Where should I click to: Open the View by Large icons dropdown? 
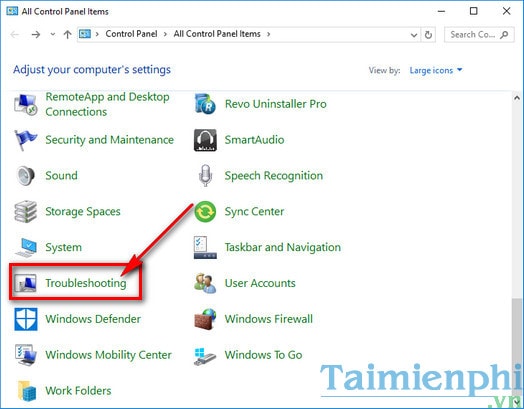[436, 70]
